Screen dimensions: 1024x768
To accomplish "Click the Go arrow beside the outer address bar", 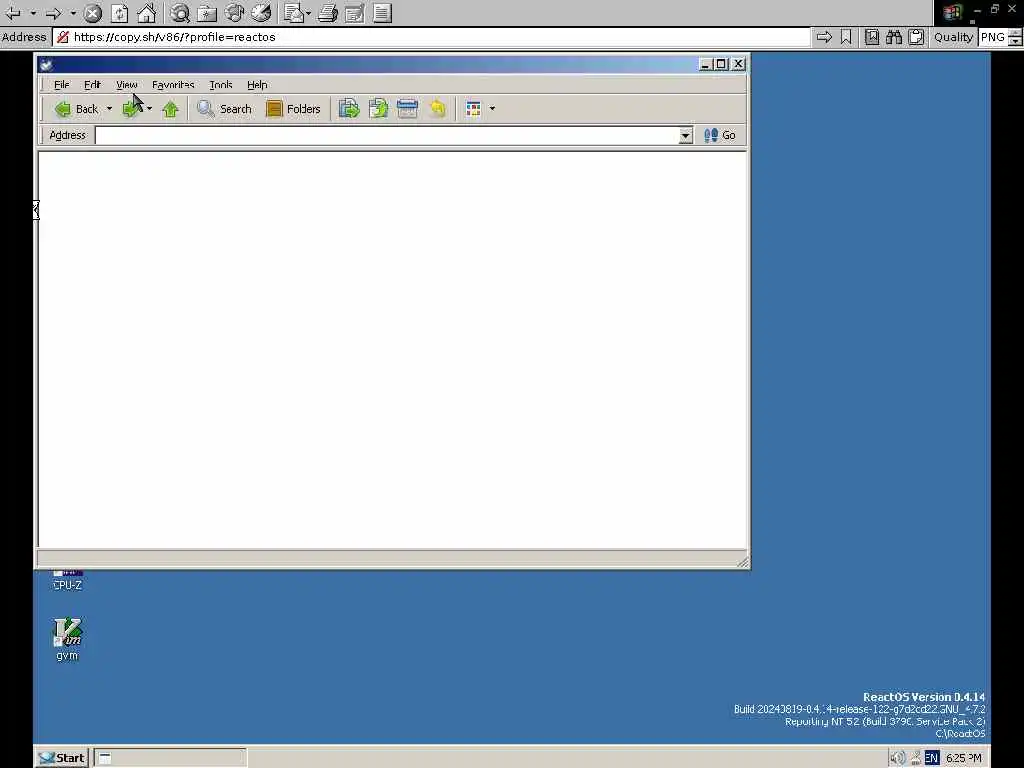I will coord(824,37).
